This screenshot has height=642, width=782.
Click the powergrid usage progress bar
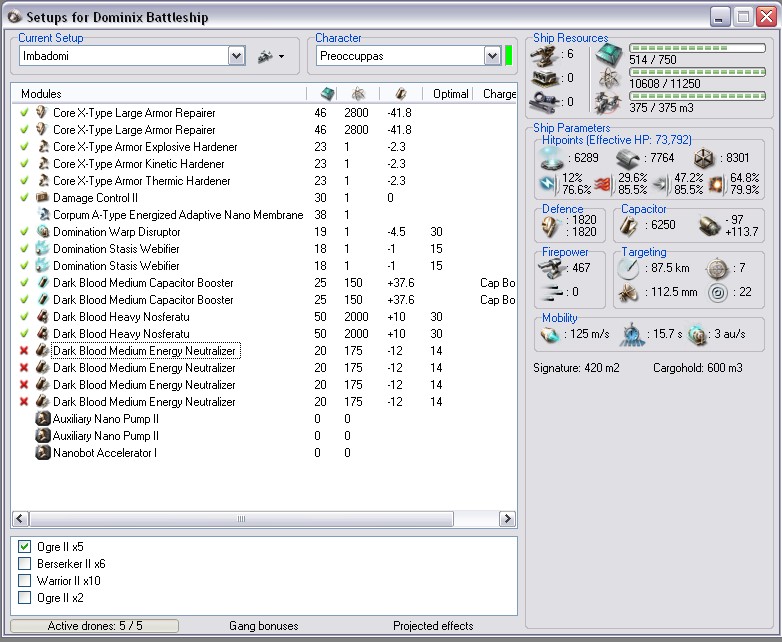click(x=697, y=72)
